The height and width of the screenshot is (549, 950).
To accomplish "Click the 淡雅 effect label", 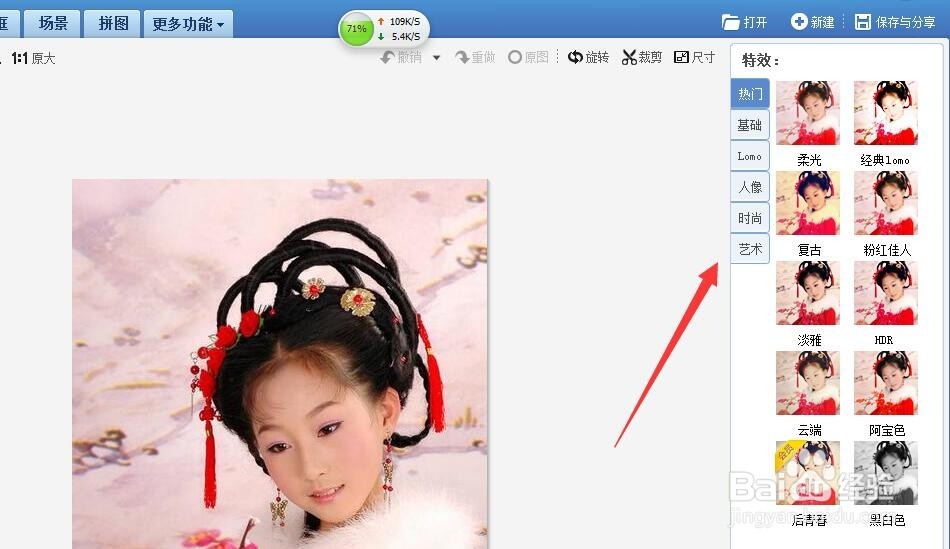I will pos(809,340).
